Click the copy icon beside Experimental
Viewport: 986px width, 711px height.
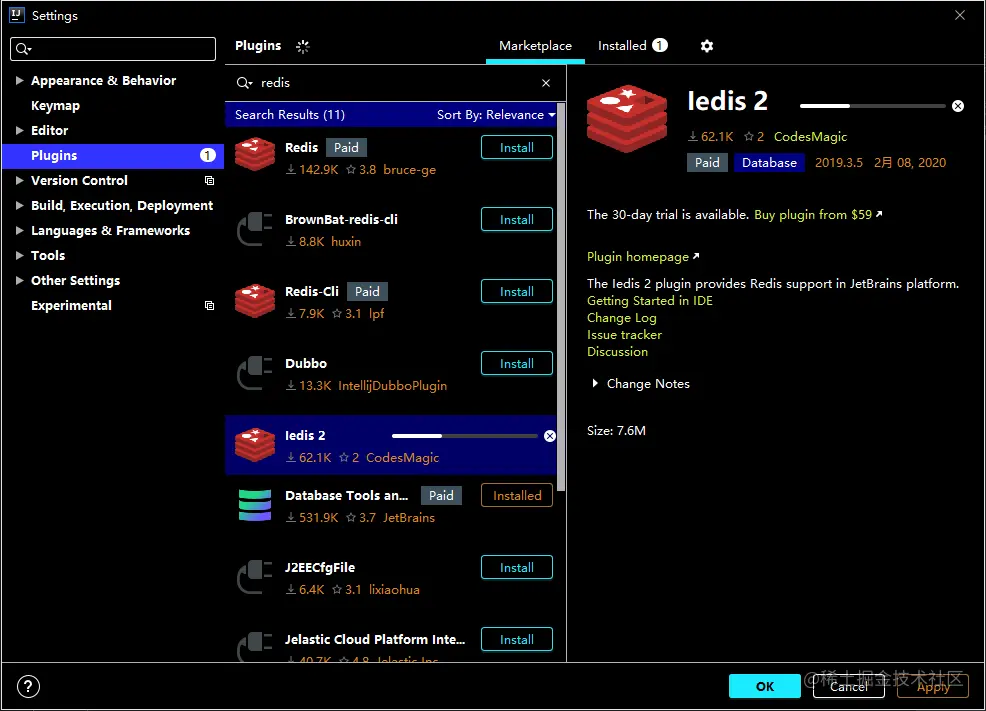[x=209, y=306]
